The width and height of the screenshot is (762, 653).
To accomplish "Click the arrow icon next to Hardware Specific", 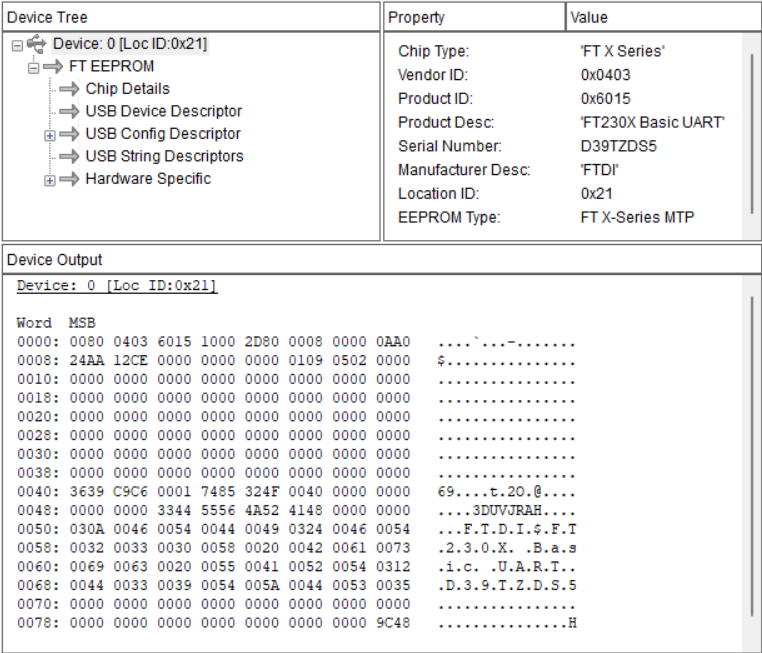I will 70,179.
